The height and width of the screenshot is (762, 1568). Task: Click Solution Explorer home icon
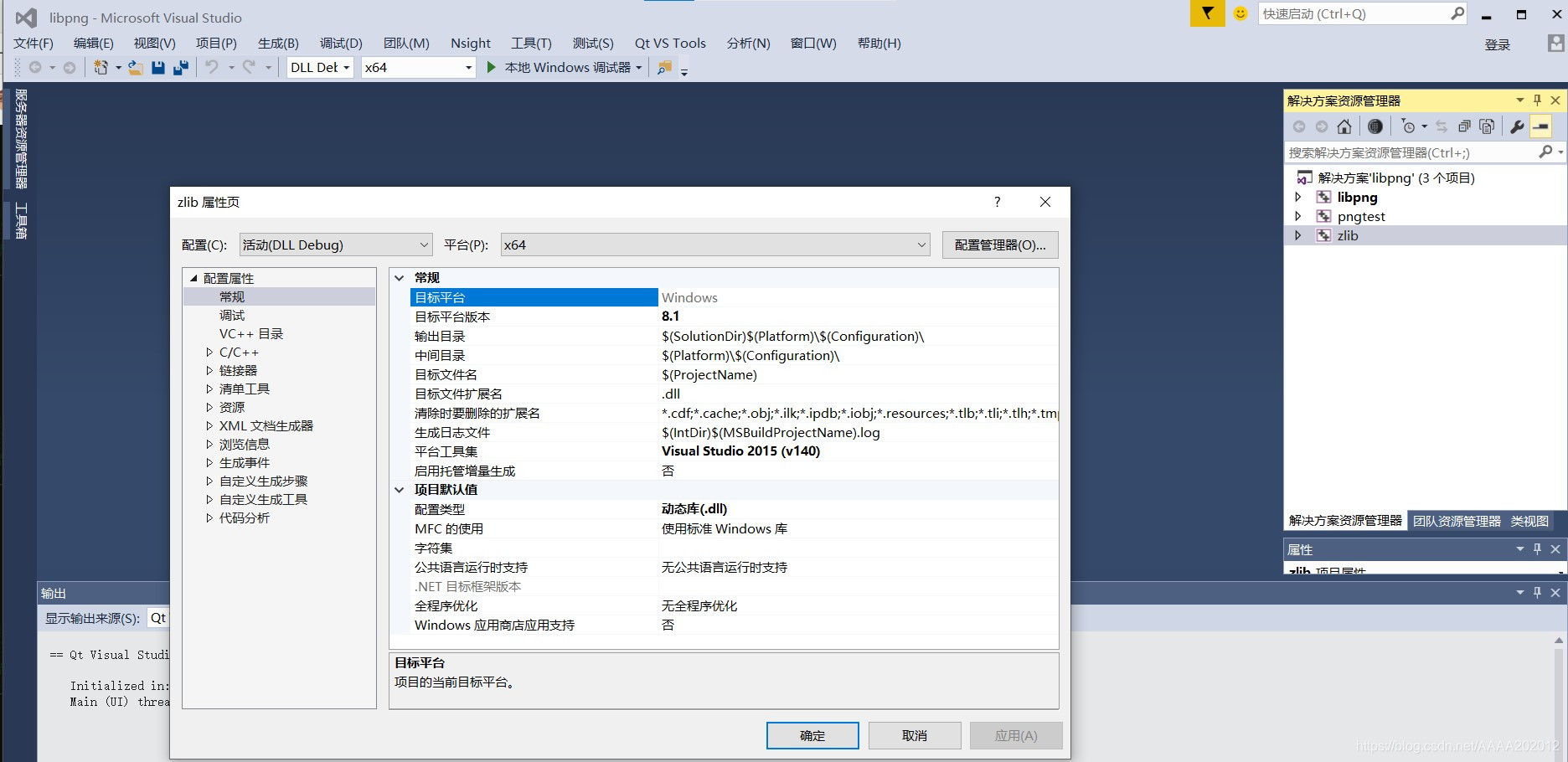(1344, 126)
